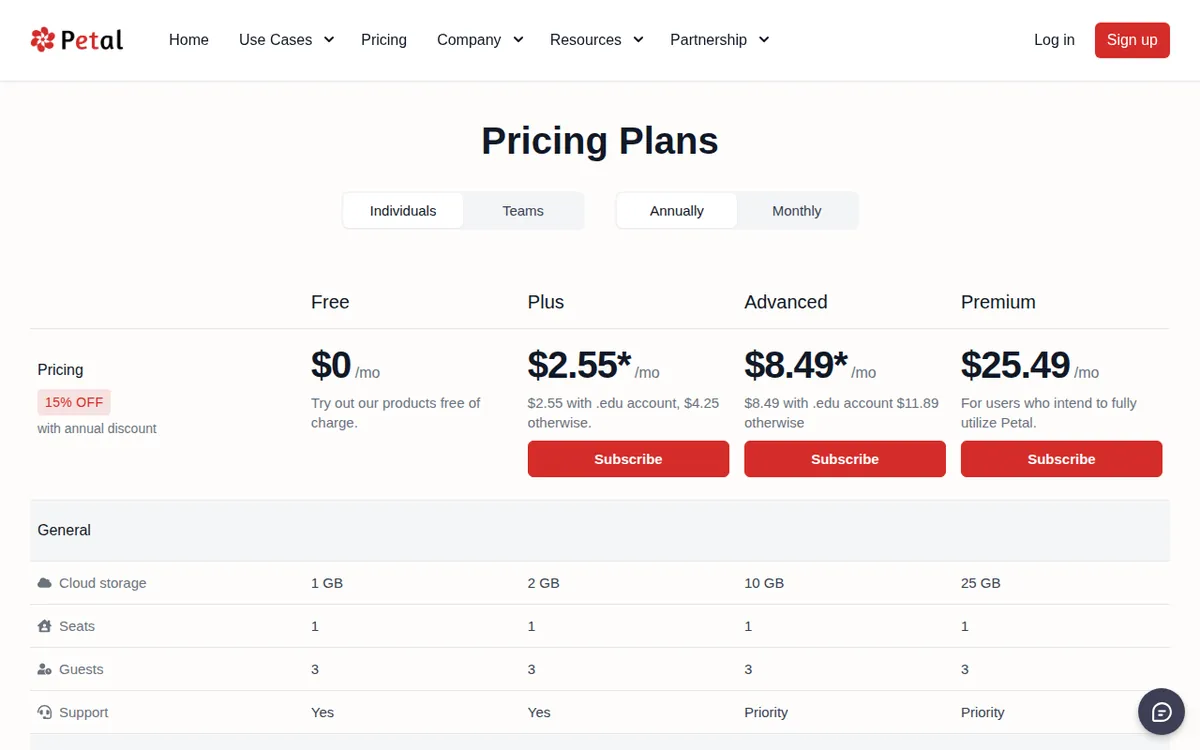Subscribe to the Plus plan
The width and height of the screenshot is (1200, 750).
pyautogui.click(x=628, y=459)
